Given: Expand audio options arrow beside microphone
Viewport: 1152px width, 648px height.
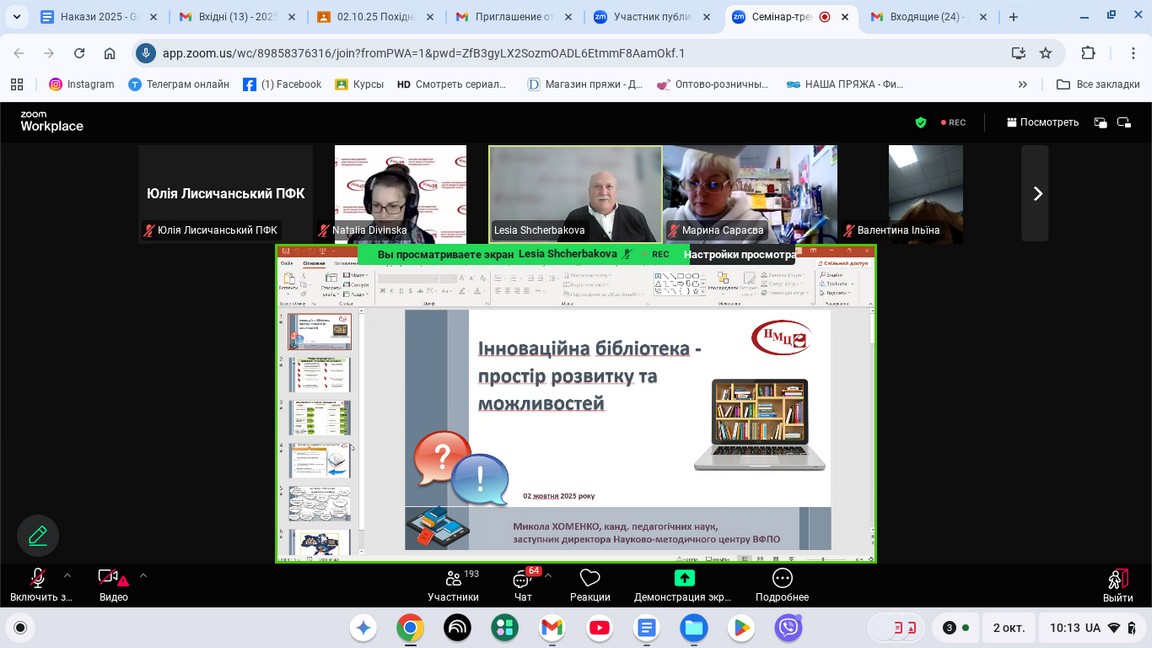Looking at the screenshot, I should [67, 575].
